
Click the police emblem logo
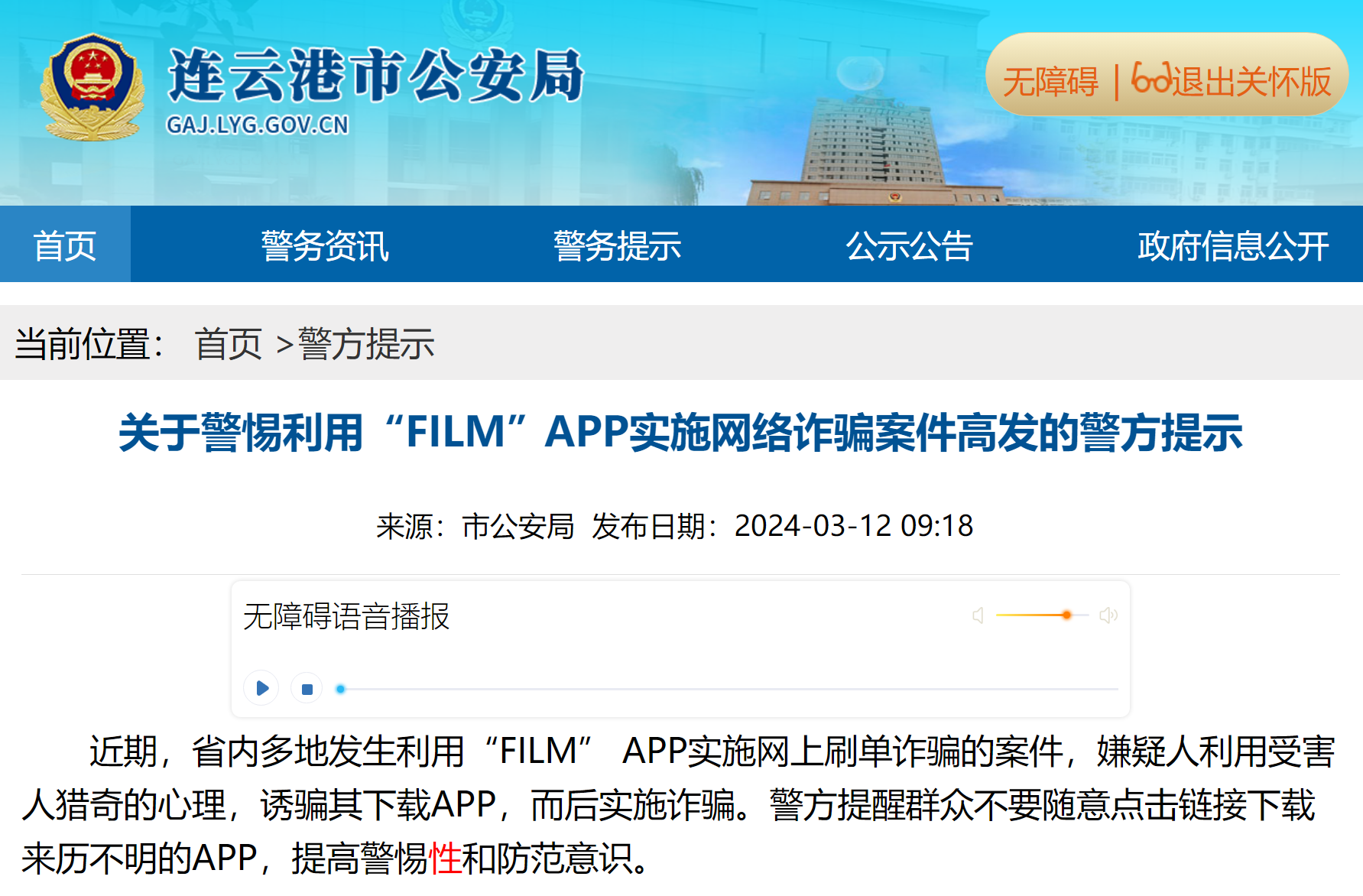(92, 86)
